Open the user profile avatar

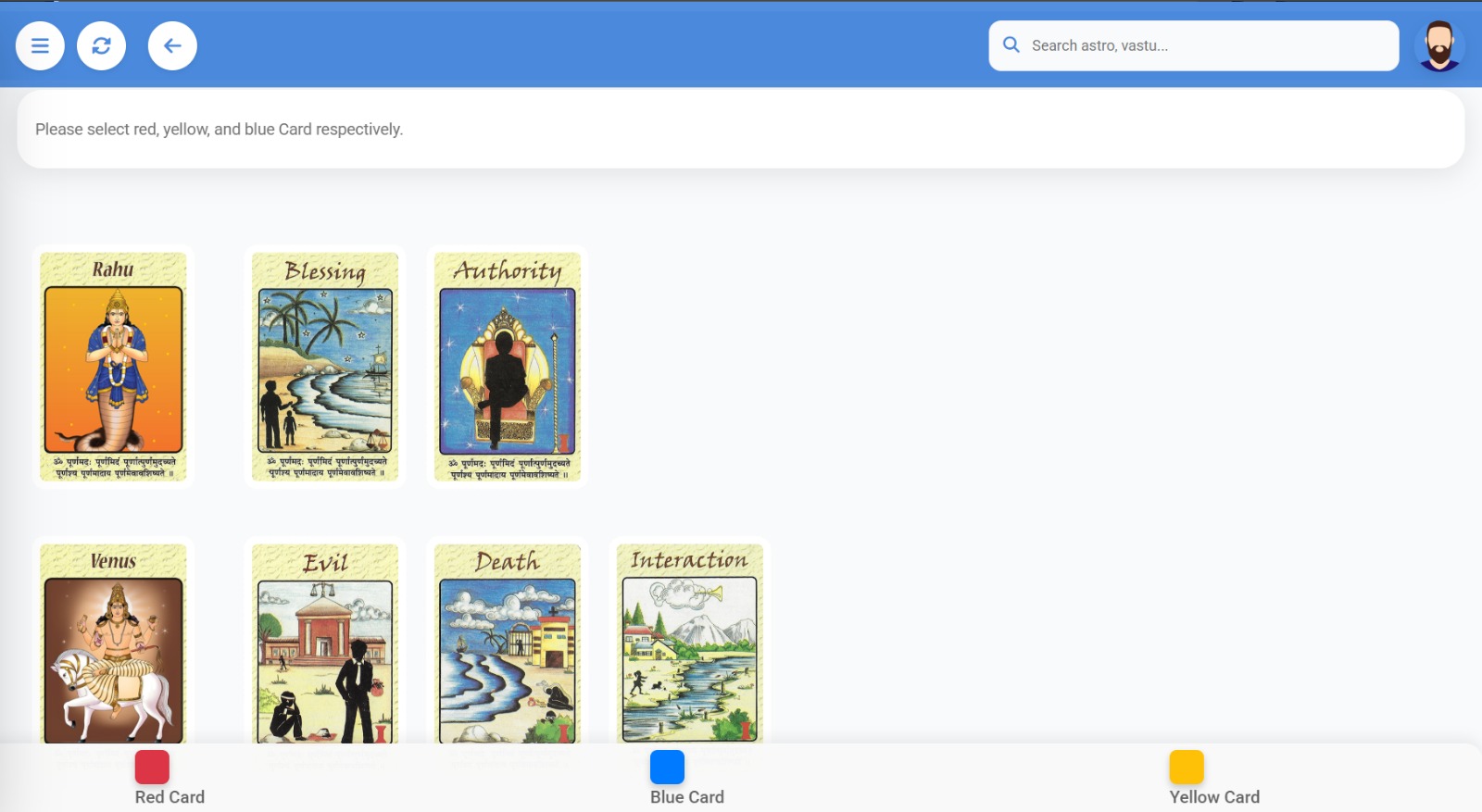(1438, 45)
